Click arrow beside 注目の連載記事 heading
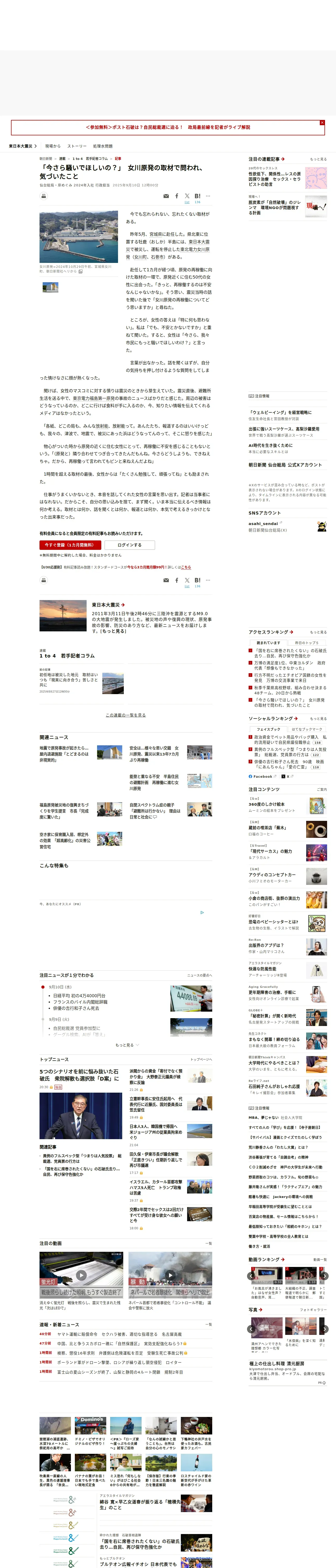Viewport: 336px width, 1568px height. pos(283,159)
